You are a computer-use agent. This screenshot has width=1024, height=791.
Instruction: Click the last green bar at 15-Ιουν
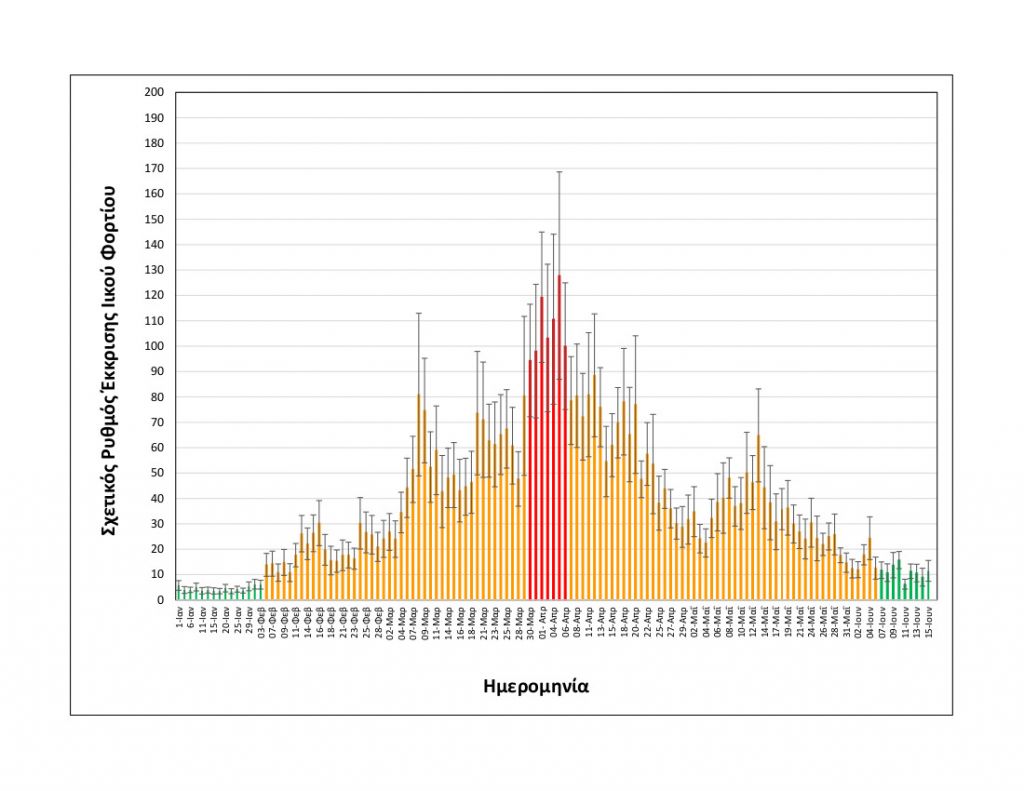click(x=929, y=586)
